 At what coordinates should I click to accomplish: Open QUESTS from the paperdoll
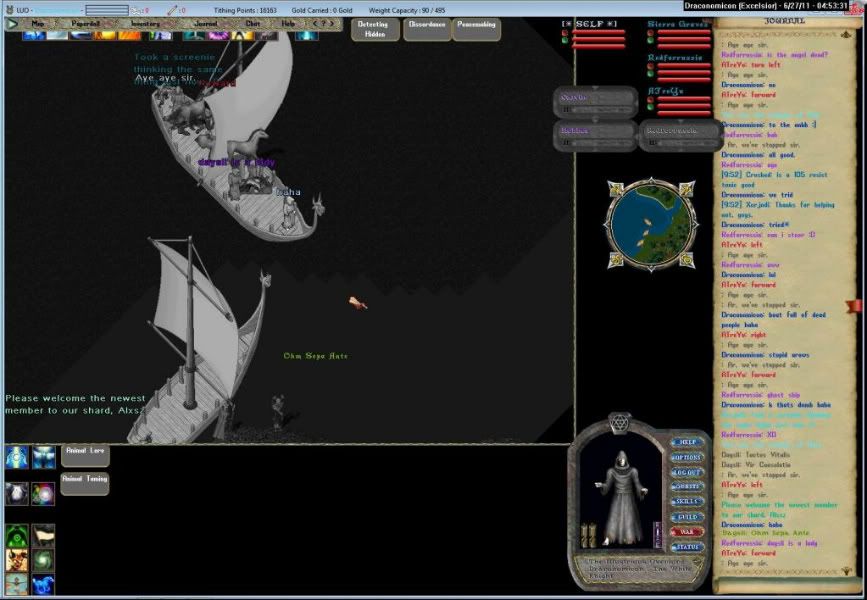point(687,487)
